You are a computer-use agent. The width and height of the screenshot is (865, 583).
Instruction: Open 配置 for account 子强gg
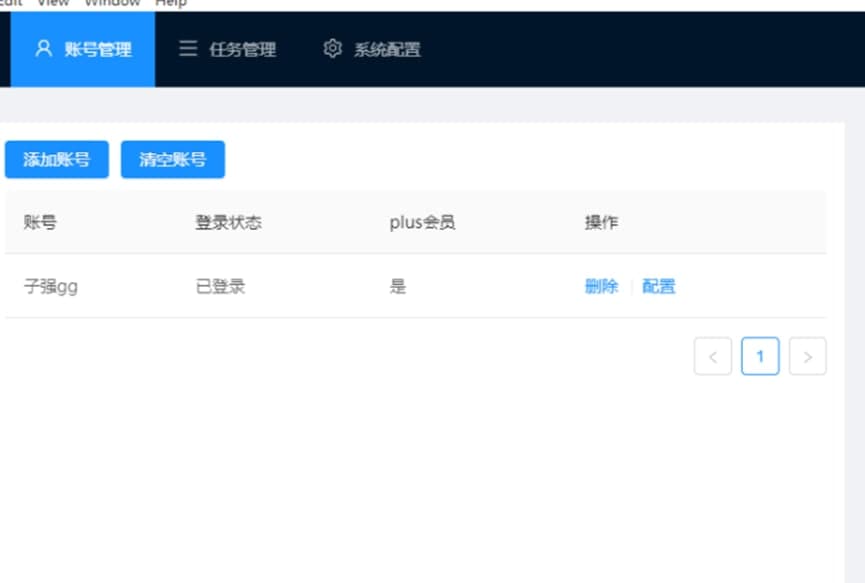point(659,285)
